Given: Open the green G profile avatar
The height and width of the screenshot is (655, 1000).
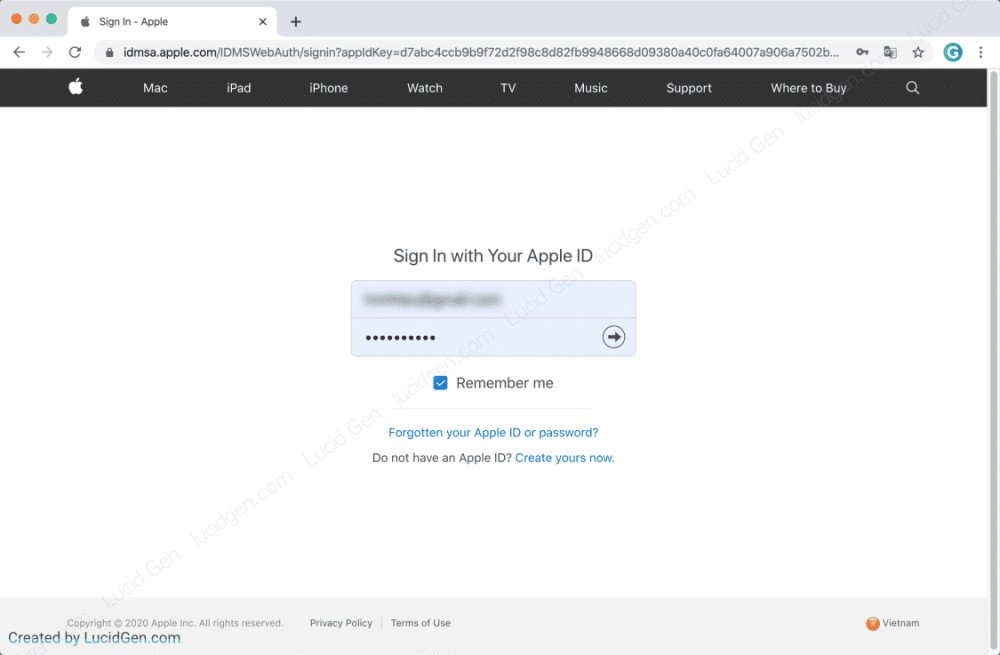Looking at the screenshot, I should (953, 52).
